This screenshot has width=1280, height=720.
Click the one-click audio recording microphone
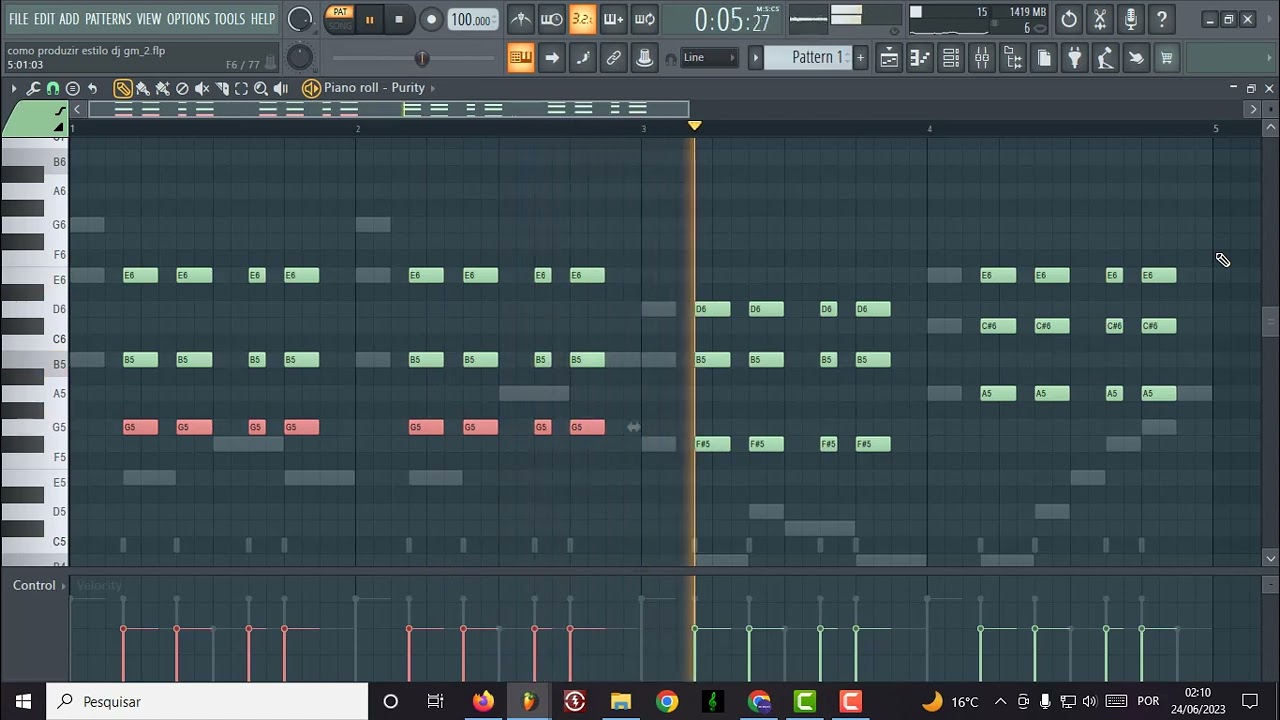point(1131,19)
